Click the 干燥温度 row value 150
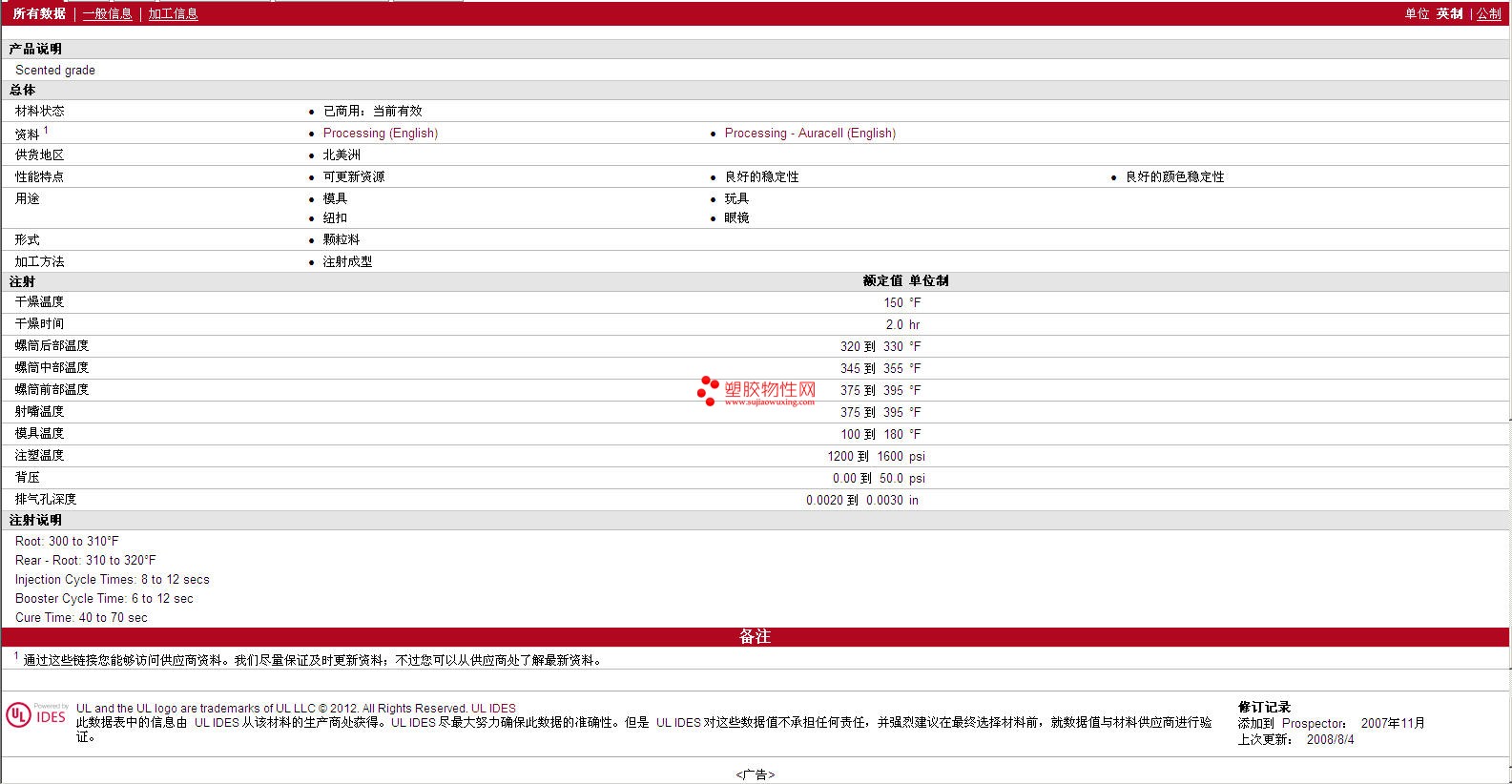This screenshot has height=784, width=1512. coord(893,302)
